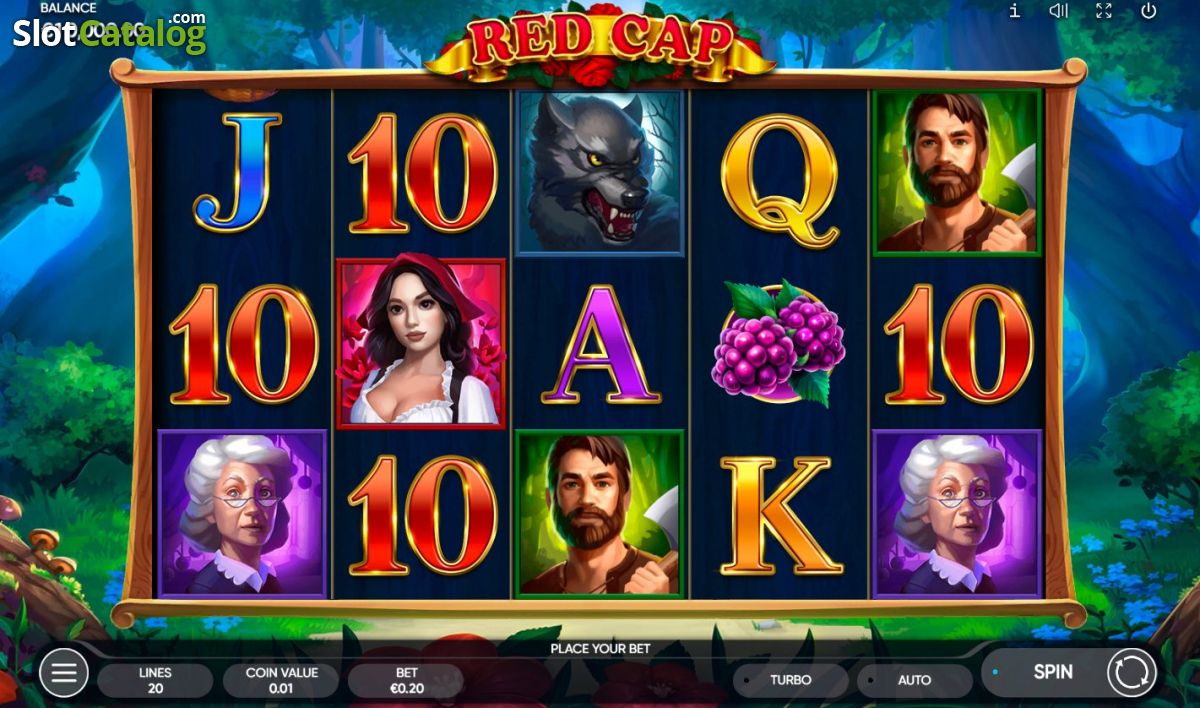This screenshot has height=708, width=1200.
Task: Click the purple A symbol
Action: (x=600, y=345)
